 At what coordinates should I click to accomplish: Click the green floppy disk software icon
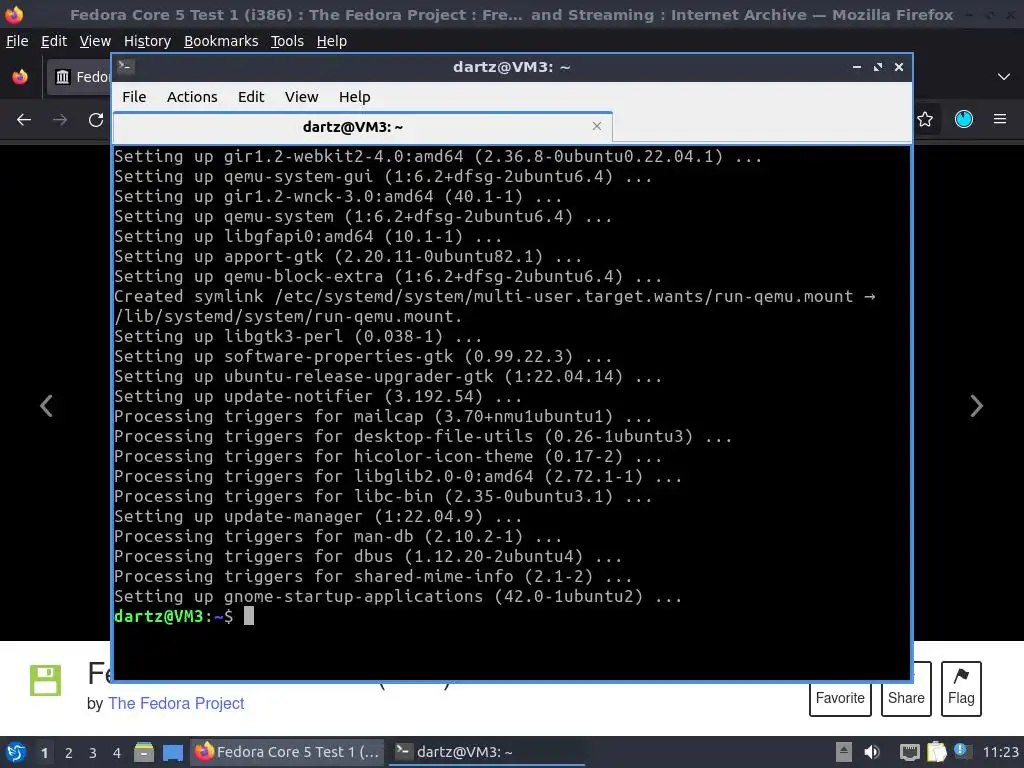(x=45, y=680)
